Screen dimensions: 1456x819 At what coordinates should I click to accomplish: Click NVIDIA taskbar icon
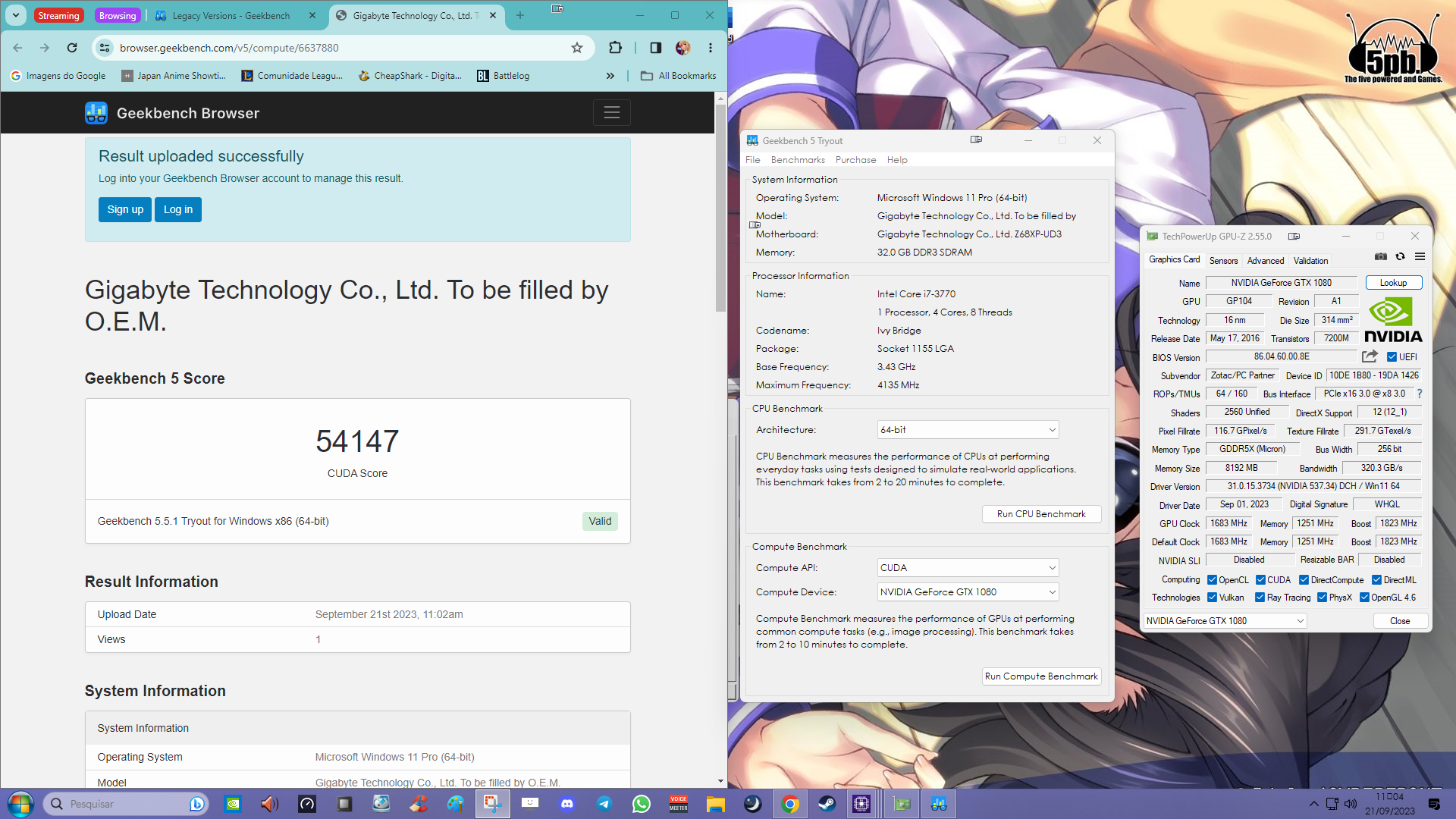pos(234,804)
